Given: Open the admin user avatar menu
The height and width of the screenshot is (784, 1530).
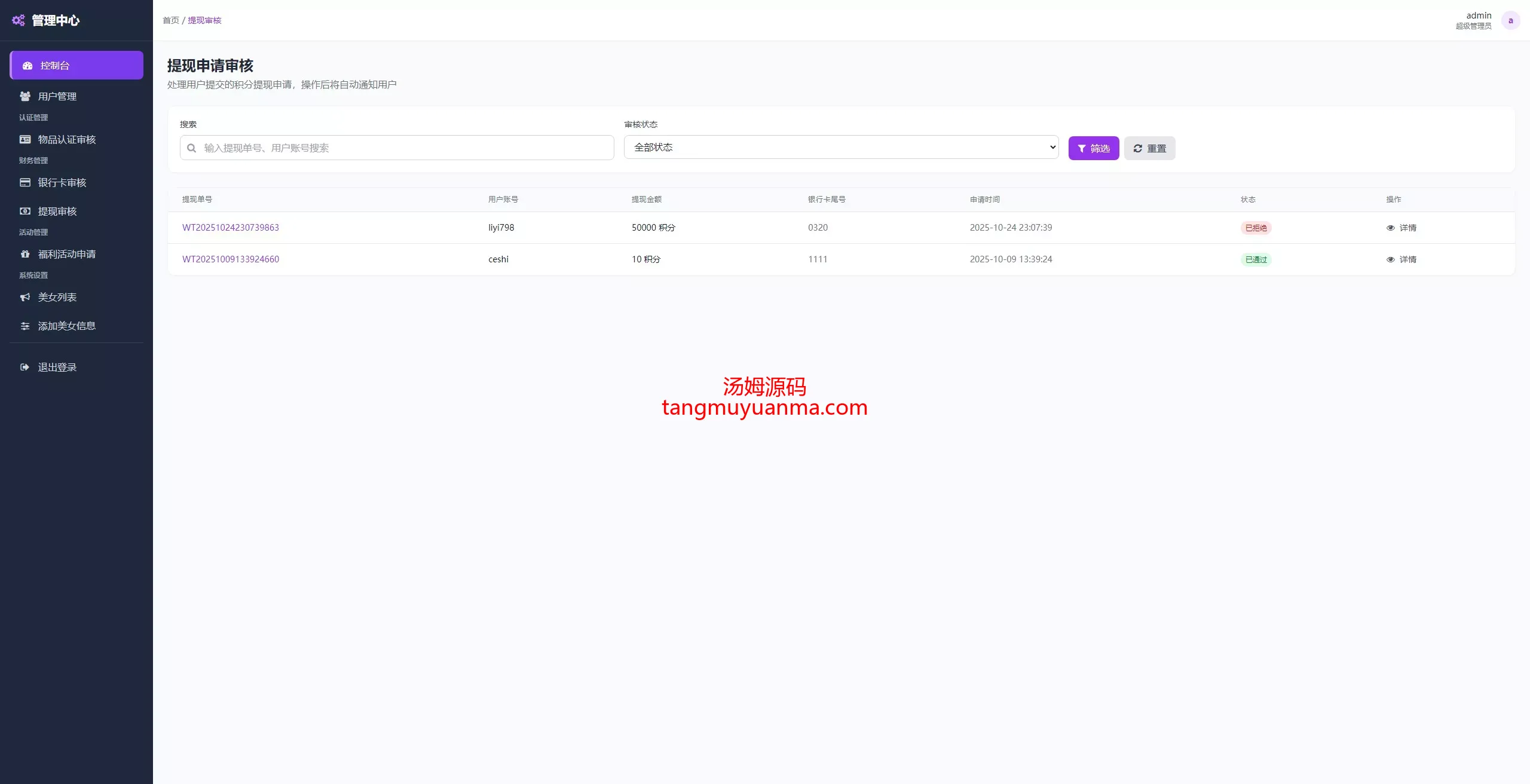Looking at the screenshot, I should 1510,20.
